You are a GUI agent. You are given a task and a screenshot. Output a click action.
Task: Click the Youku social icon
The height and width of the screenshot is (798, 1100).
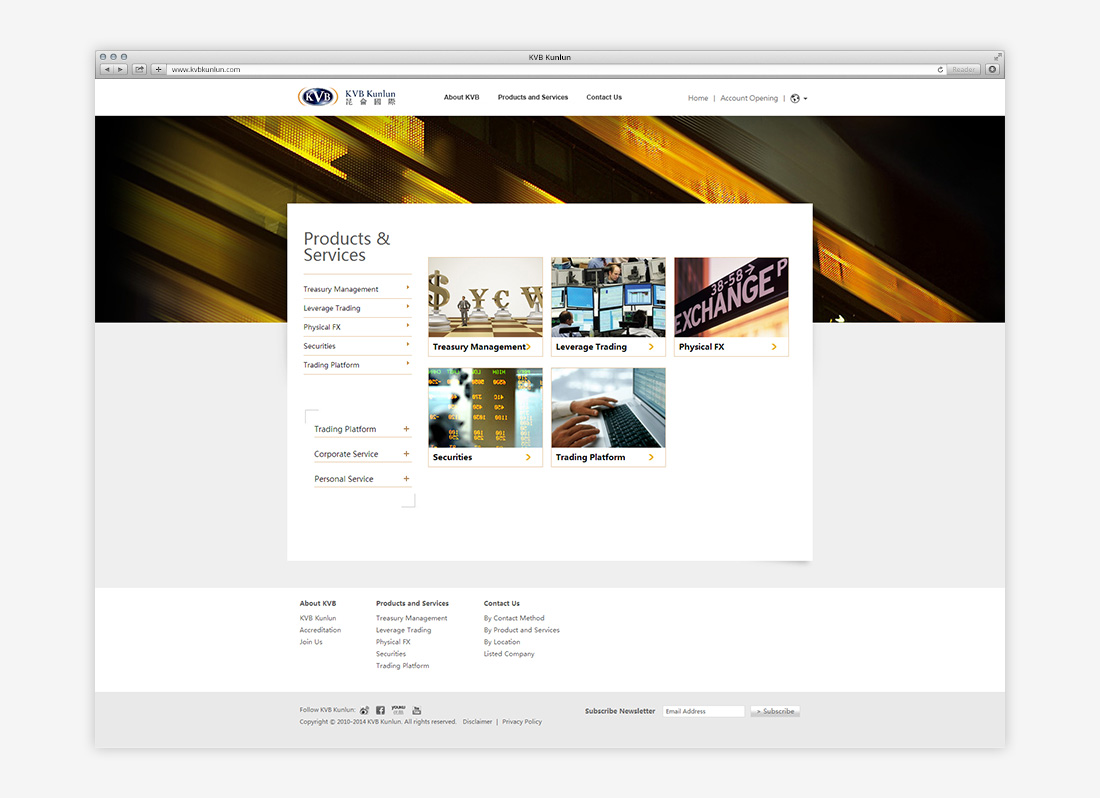click(398, 709)
